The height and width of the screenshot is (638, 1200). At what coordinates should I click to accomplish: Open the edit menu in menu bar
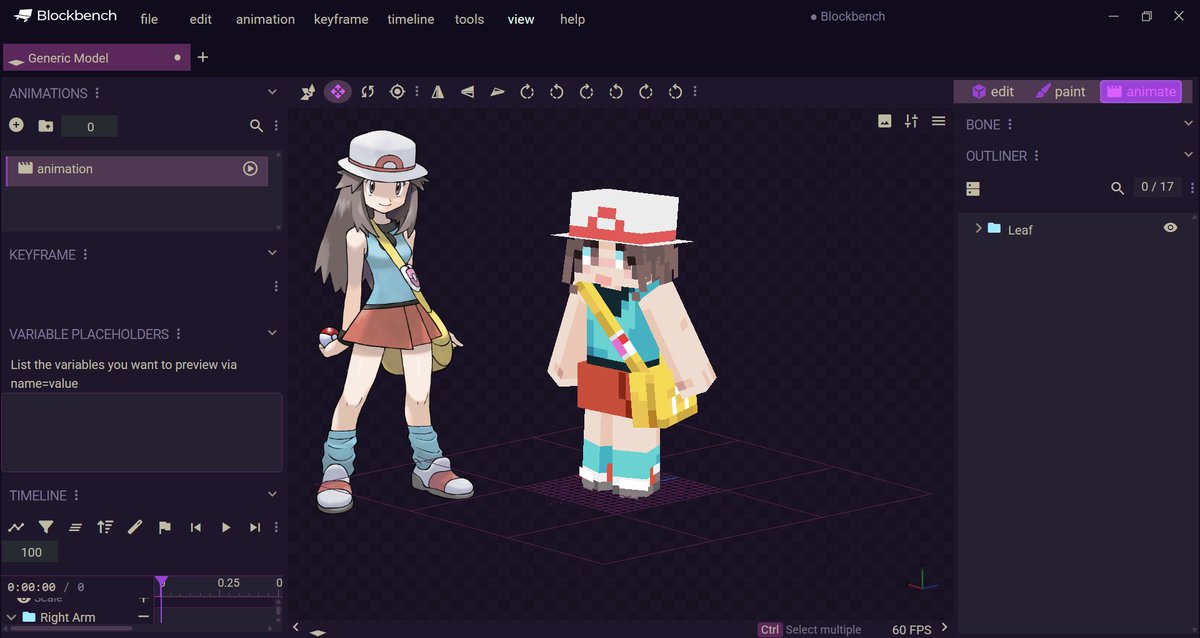200,19
